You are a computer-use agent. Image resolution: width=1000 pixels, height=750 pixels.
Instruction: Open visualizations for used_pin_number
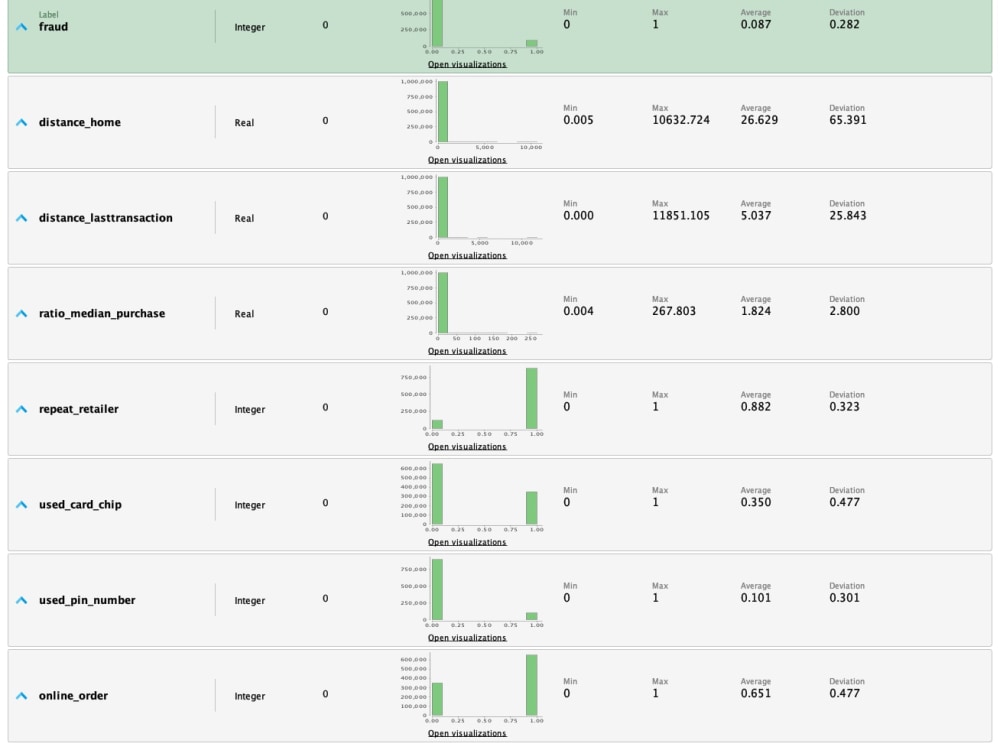pos(466,637)
